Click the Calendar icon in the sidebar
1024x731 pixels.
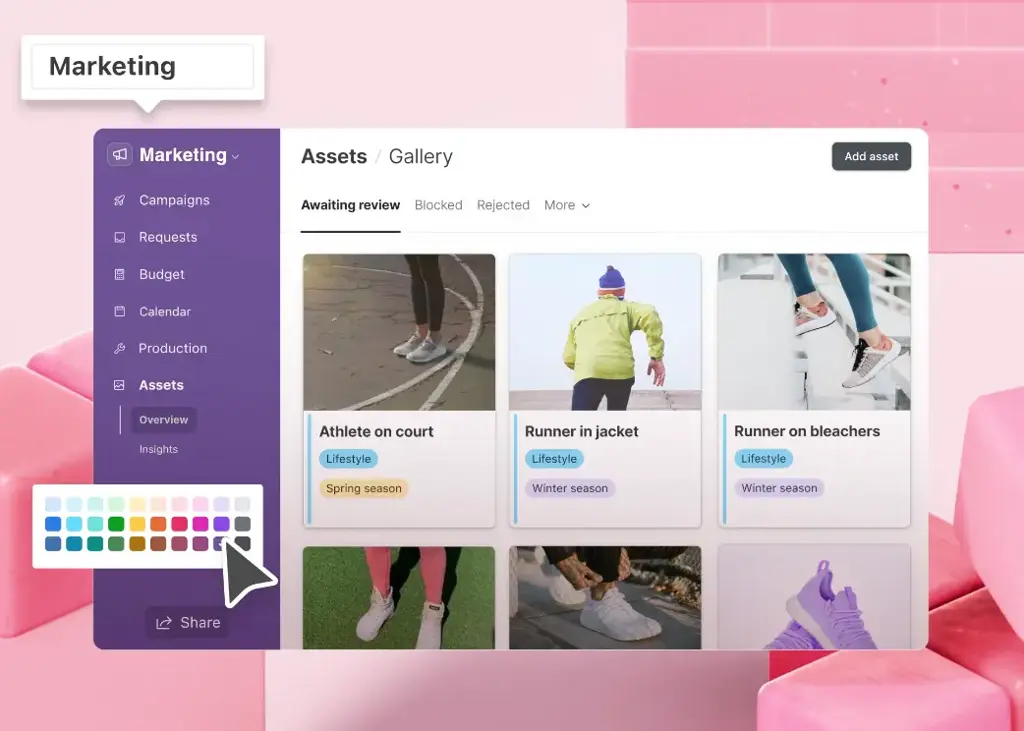pos(119,311)
